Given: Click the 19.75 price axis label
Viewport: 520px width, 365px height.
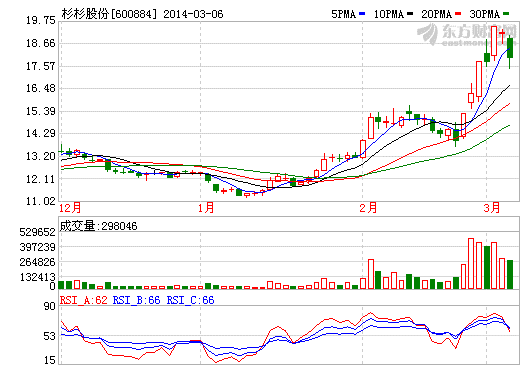Looking at the screenshot, I should click(41, 21).
